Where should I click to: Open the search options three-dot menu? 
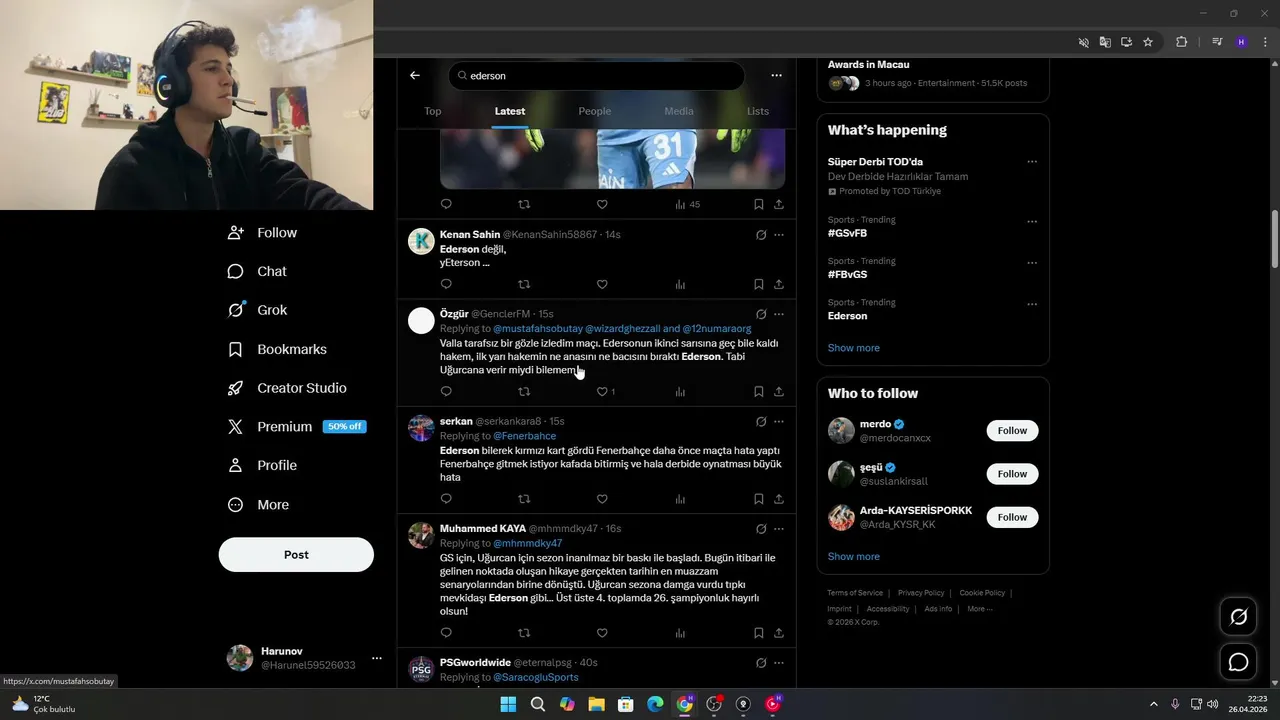tap(776, 75)
